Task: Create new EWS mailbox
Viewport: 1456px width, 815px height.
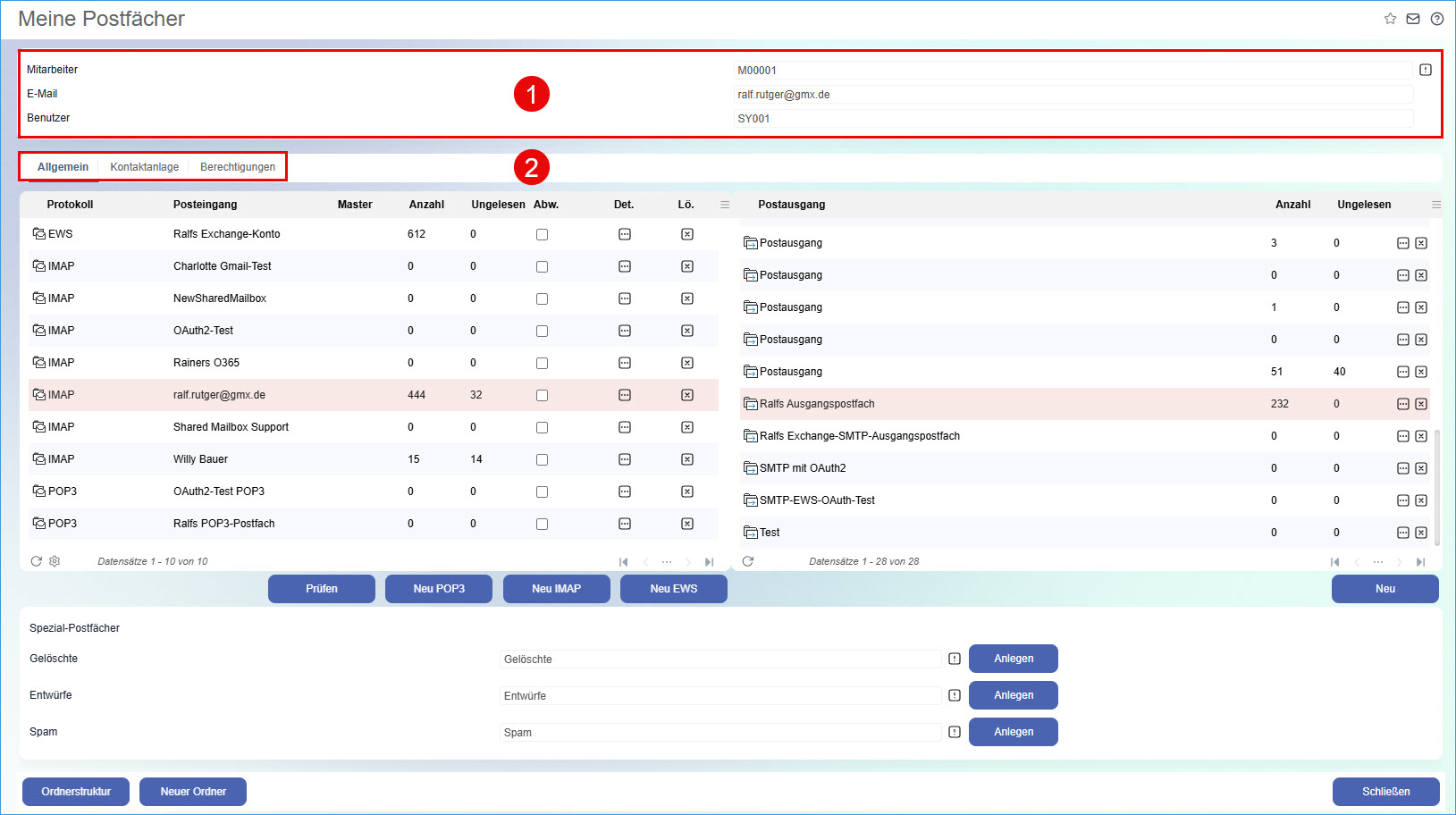Action: (674, 589)
